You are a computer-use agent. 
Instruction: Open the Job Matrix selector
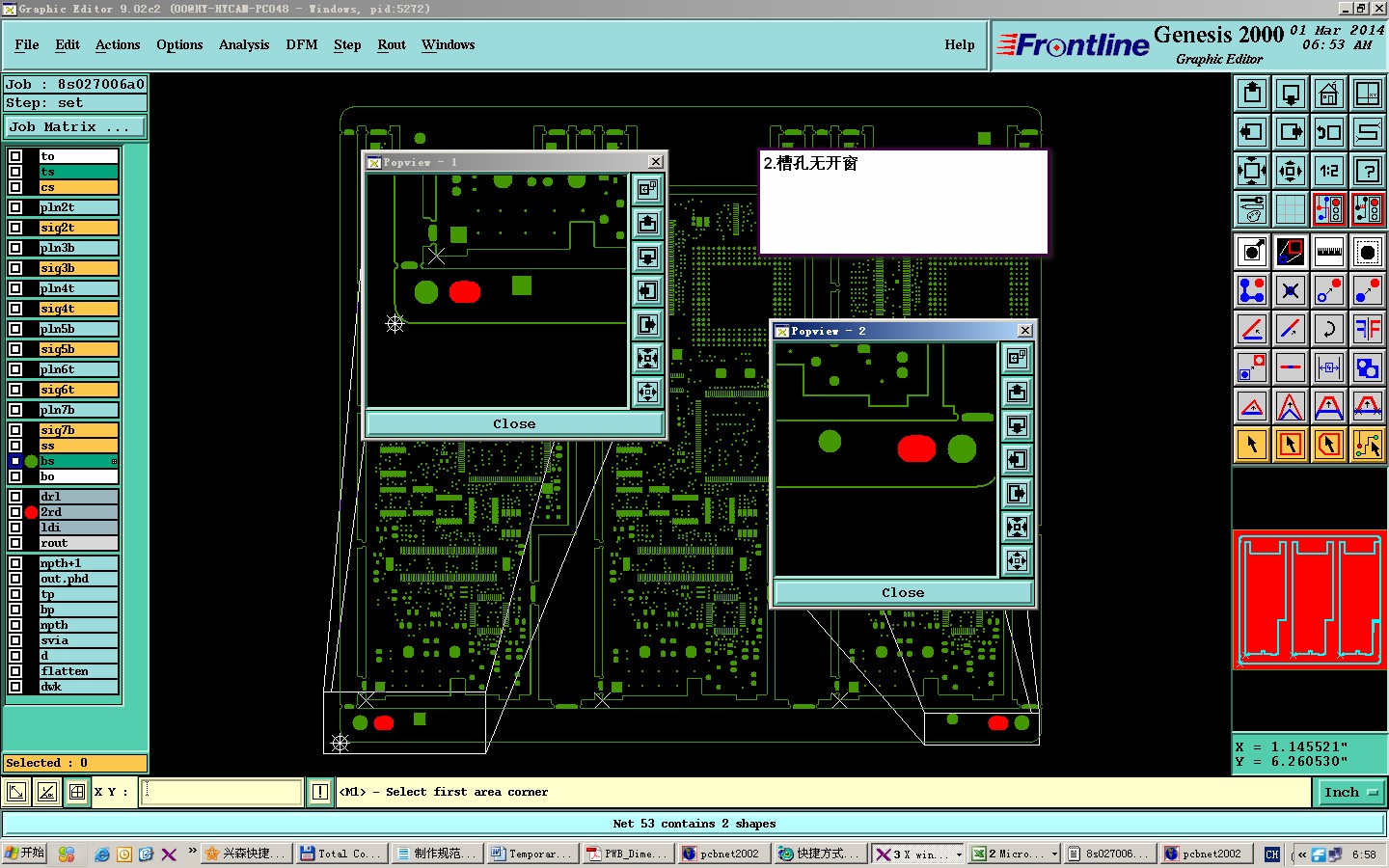[75, 127]
